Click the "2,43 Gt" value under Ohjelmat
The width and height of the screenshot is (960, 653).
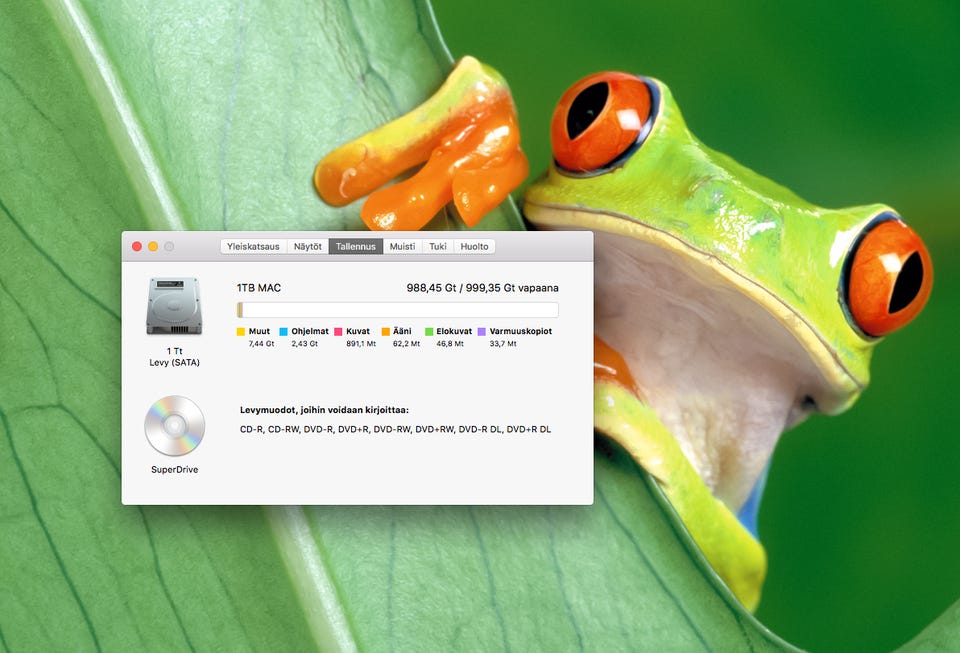pyautogui.click(x=304, y=344)
